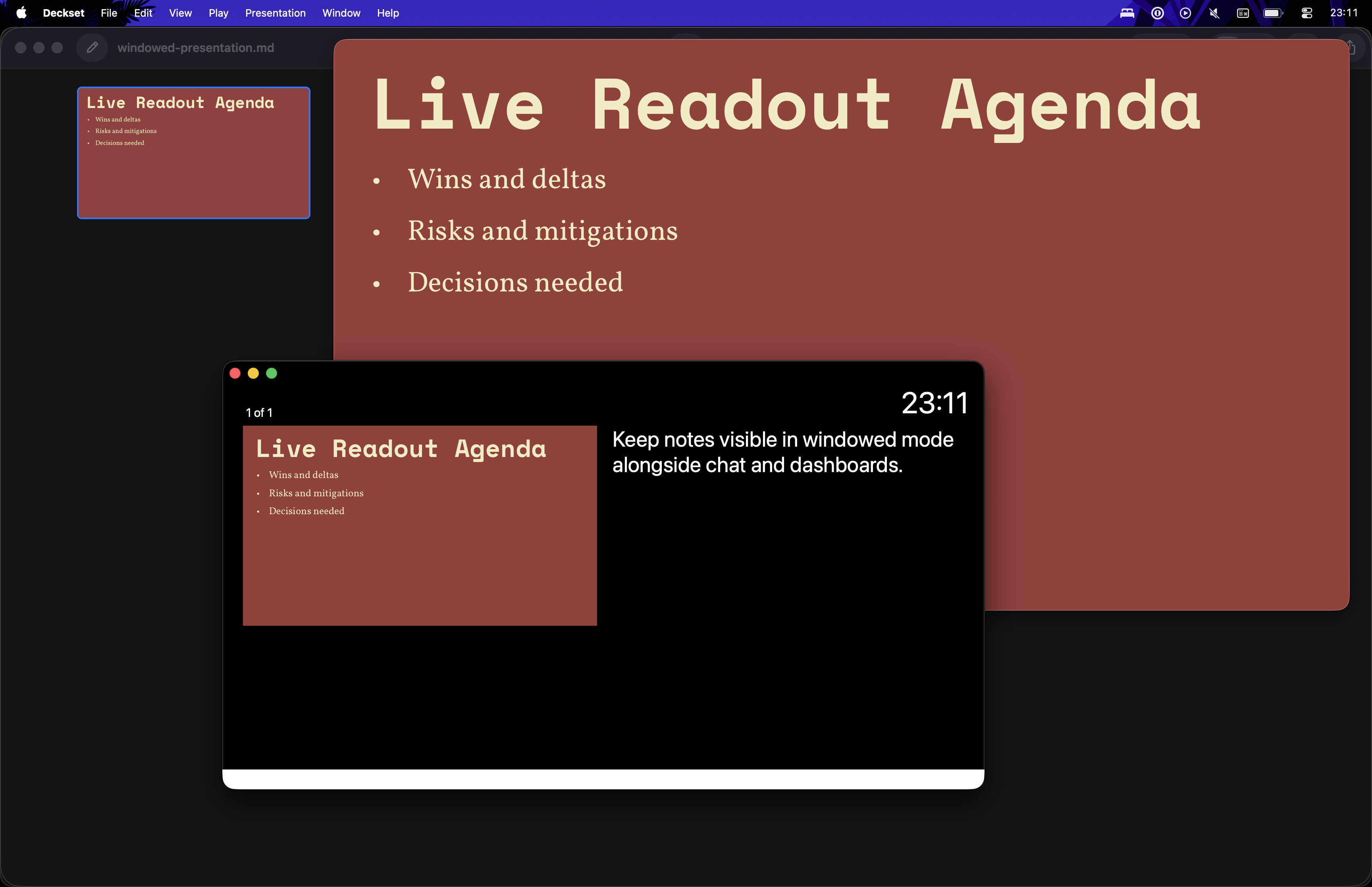Viewport: 1372px width, 887px height.
Task: Click green full-screen button of presenter window
Action: [x=272, y=373]
